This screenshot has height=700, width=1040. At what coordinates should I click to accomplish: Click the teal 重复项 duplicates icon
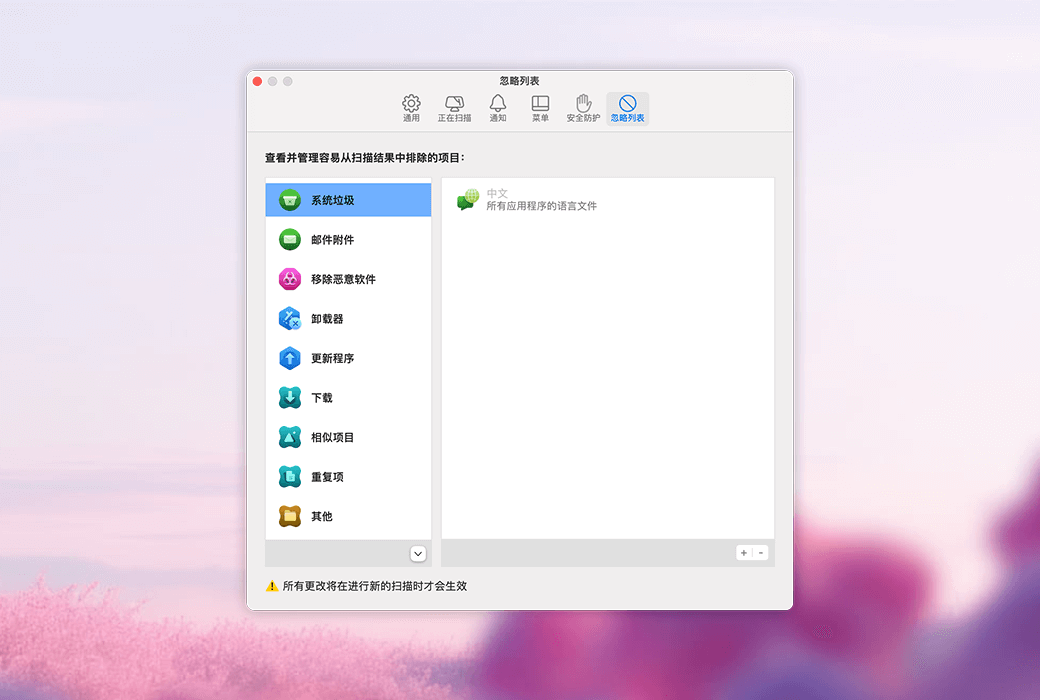[290, 476]
